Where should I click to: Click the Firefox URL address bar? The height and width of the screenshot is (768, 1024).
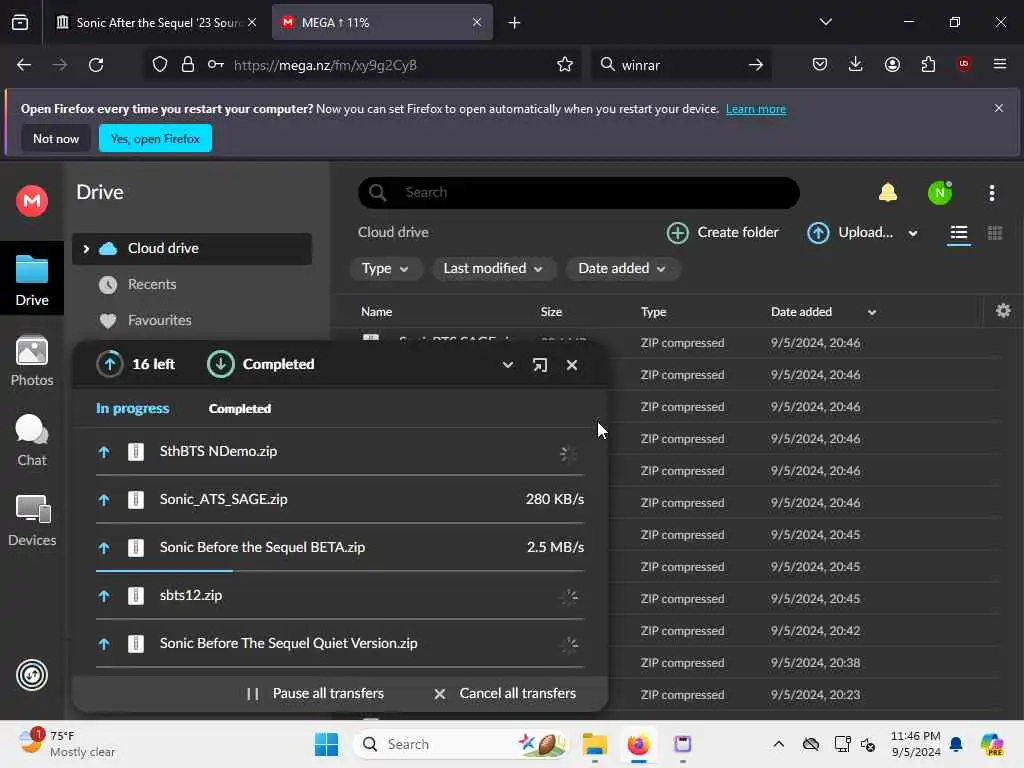pos(363,65)
